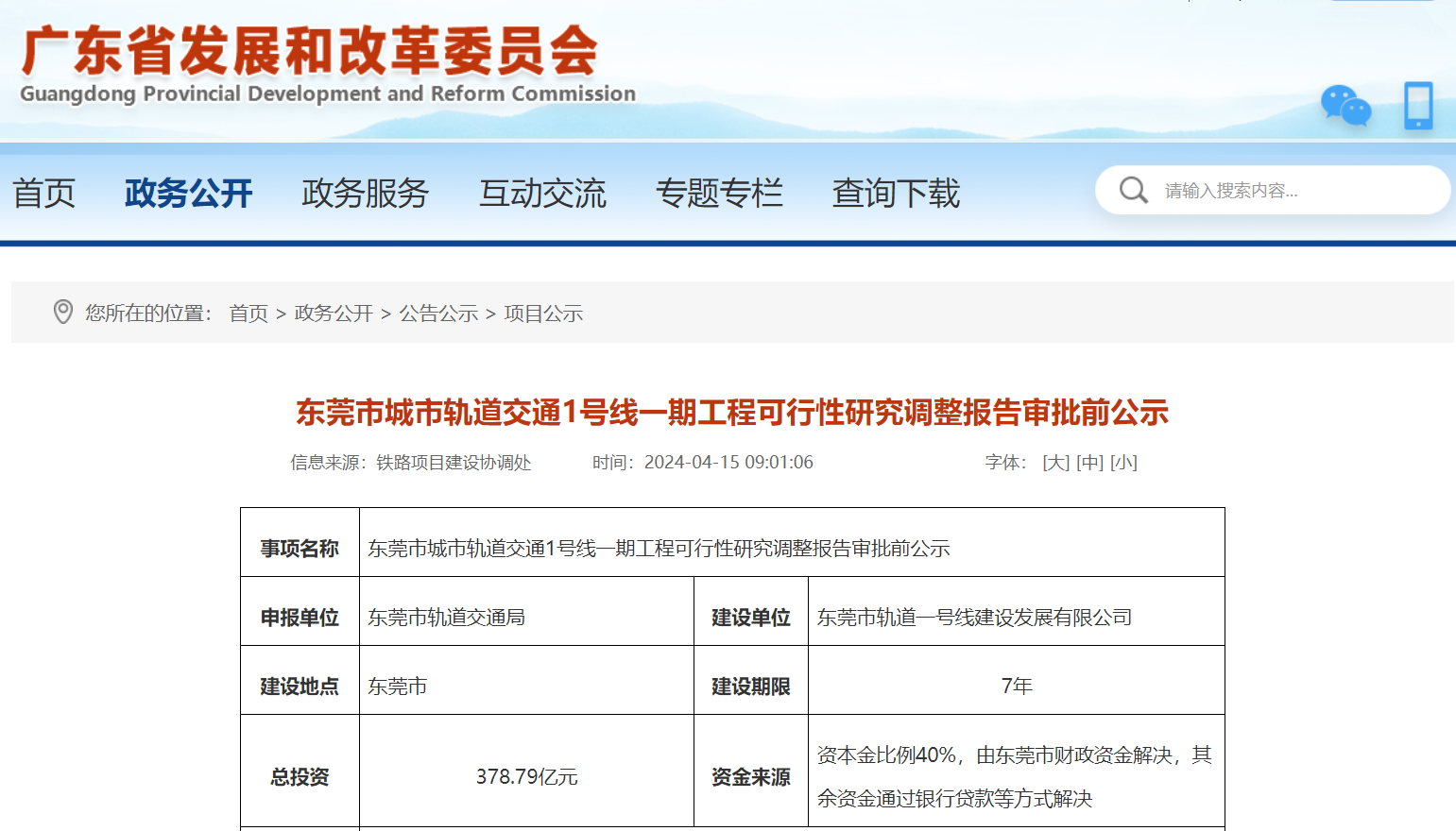Open the 首页 navigation menu item

43,194
